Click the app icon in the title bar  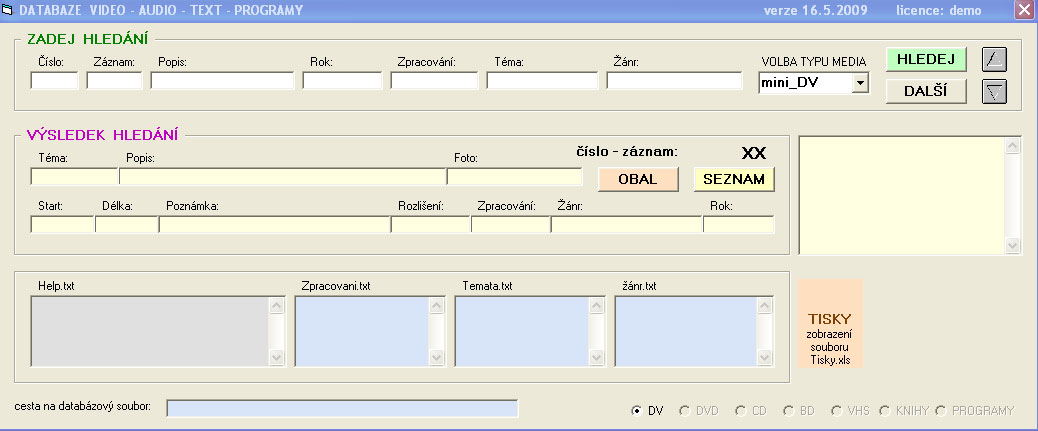[8, 10]
